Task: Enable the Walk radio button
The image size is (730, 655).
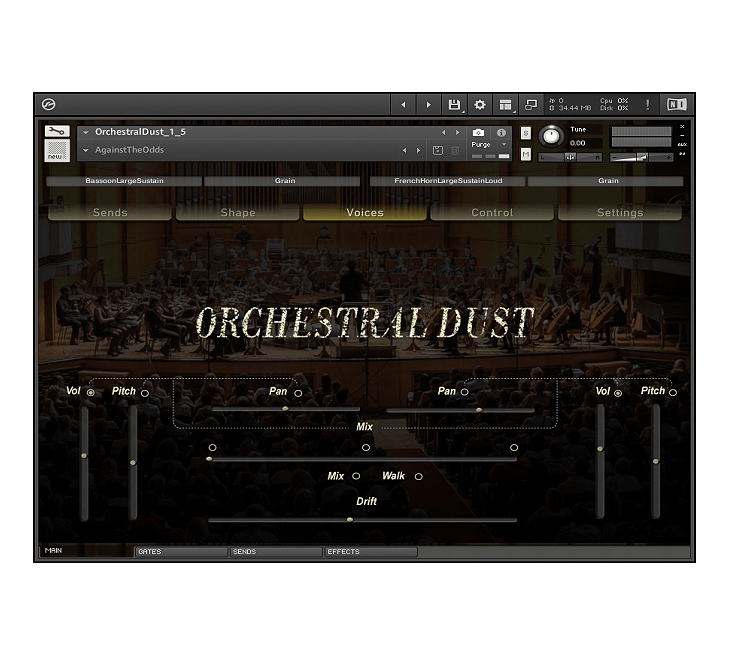Action: tap(419, 477)
